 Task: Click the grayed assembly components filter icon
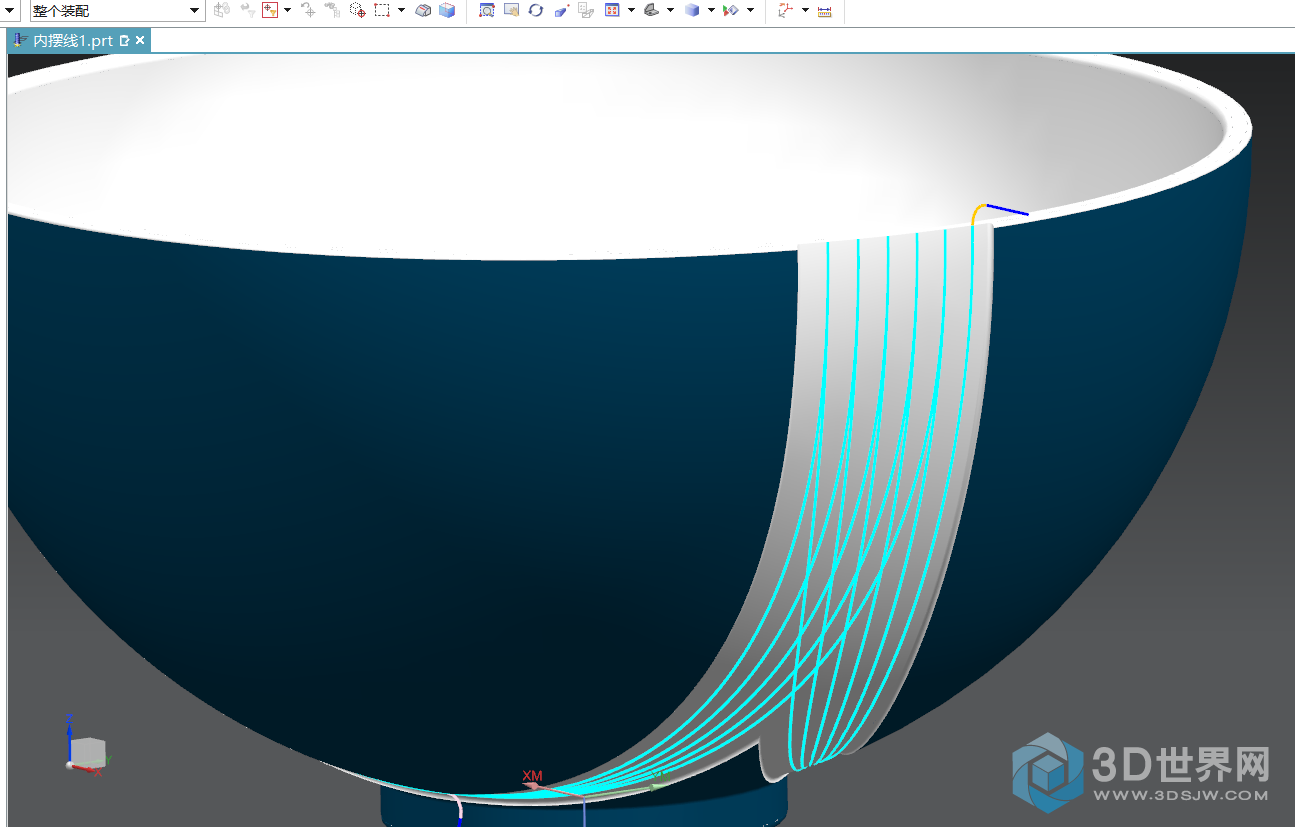222,10
